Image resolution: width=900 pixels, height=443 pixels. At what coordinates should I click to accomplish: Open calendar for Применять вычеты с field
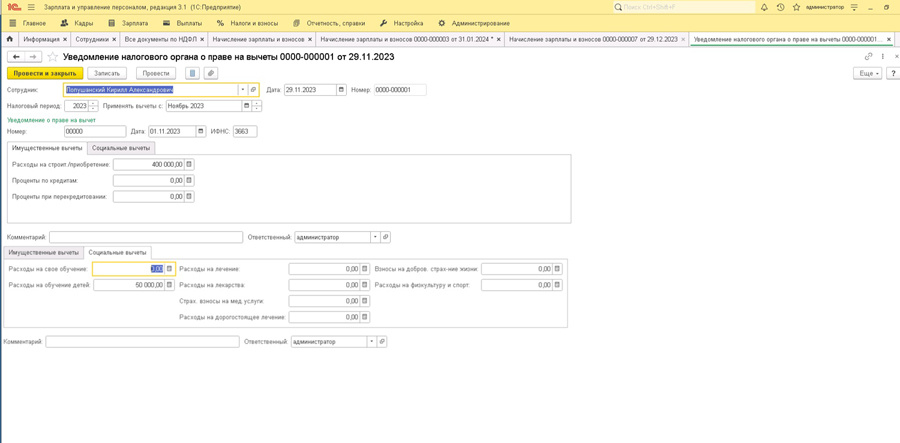click(247, 106)
